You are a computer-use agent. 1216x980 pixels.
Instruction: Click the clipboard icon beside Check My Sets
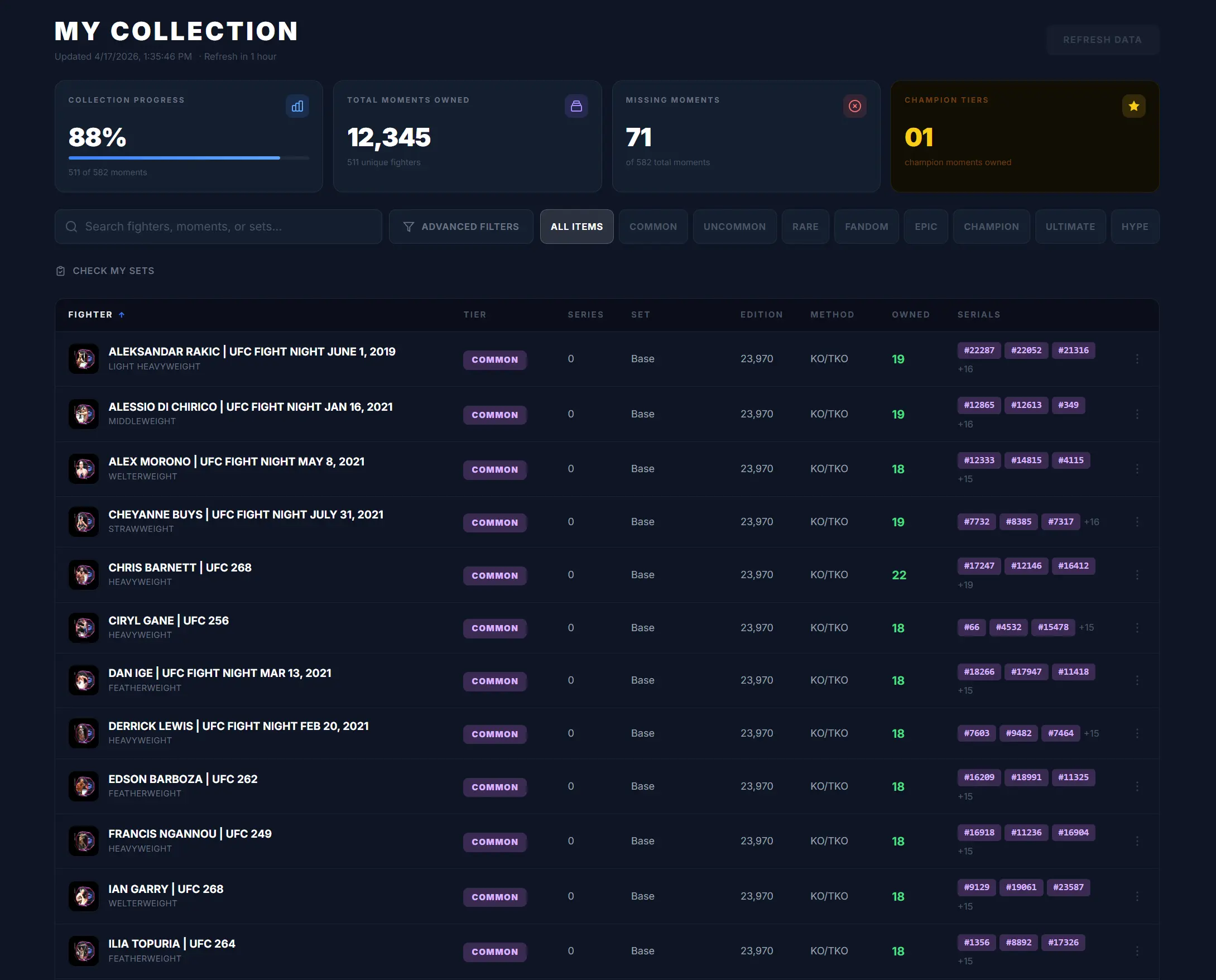tap(60, 271)
